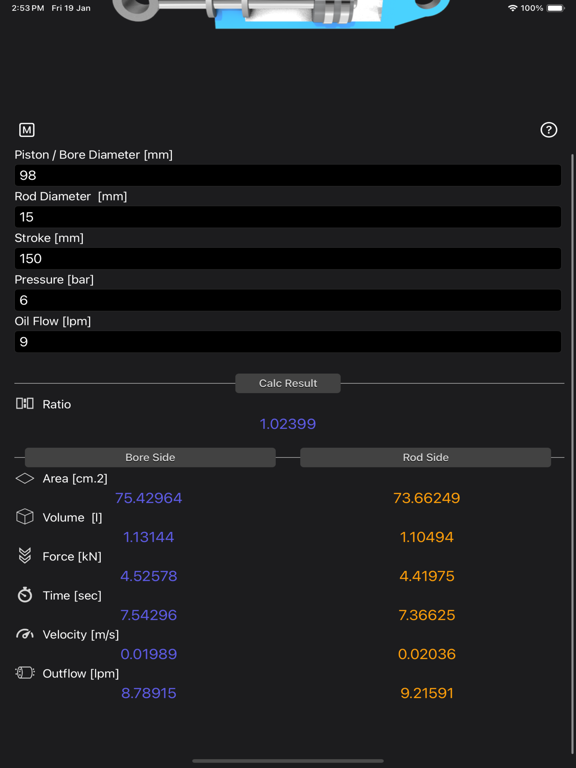Select the ratio value 1.02399
The width and height of the screenshot is (576, 768).
pyautogui.click(x=288, y=424)
